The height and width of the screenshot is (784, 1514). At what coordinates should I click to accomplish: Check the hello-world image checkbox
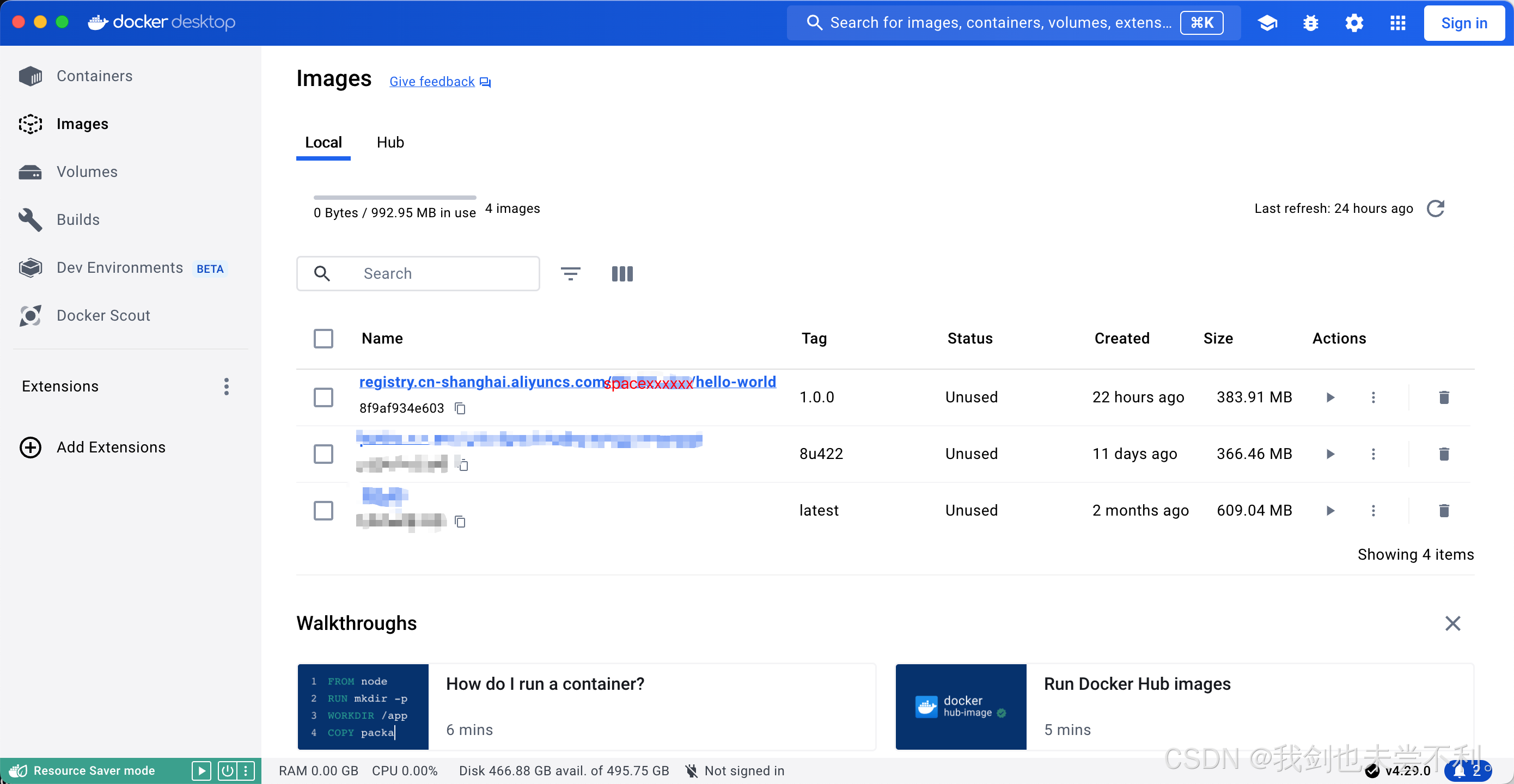pyautogui.click(x=323, y=397)
